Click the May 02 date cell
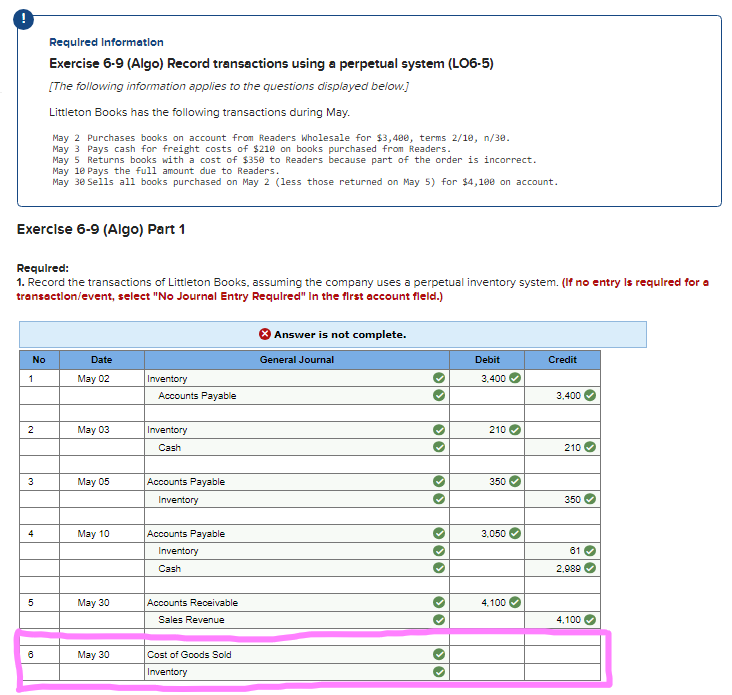This screenshot has width=732, height=695. point(102,379)
